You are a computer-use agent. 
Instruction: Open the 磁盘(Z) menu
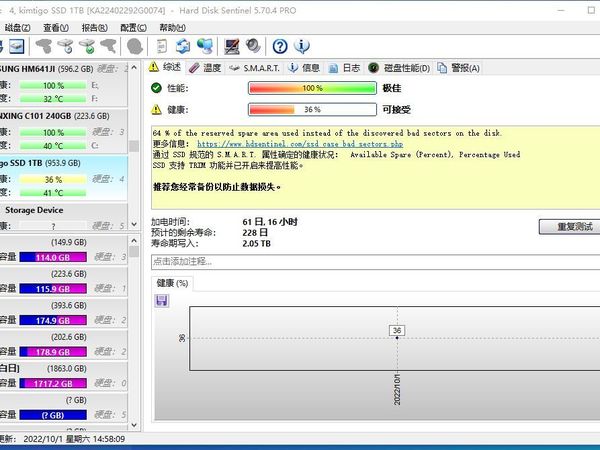coord(17,28)
